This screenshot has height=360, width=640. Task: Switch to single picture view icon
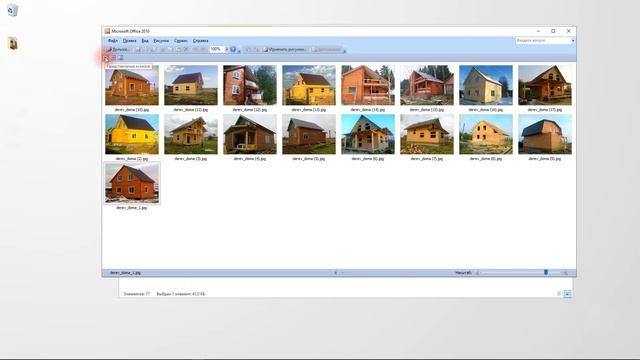click(121, 58)
